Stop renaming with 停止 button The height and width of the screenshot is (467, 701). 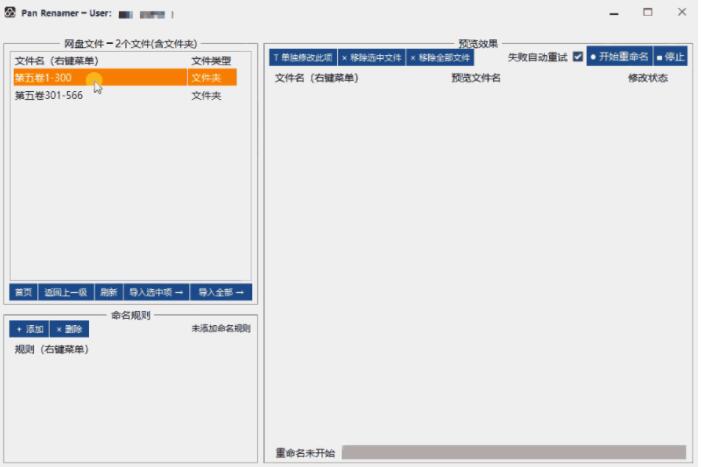pyautogui.click(x=670, y=57)
